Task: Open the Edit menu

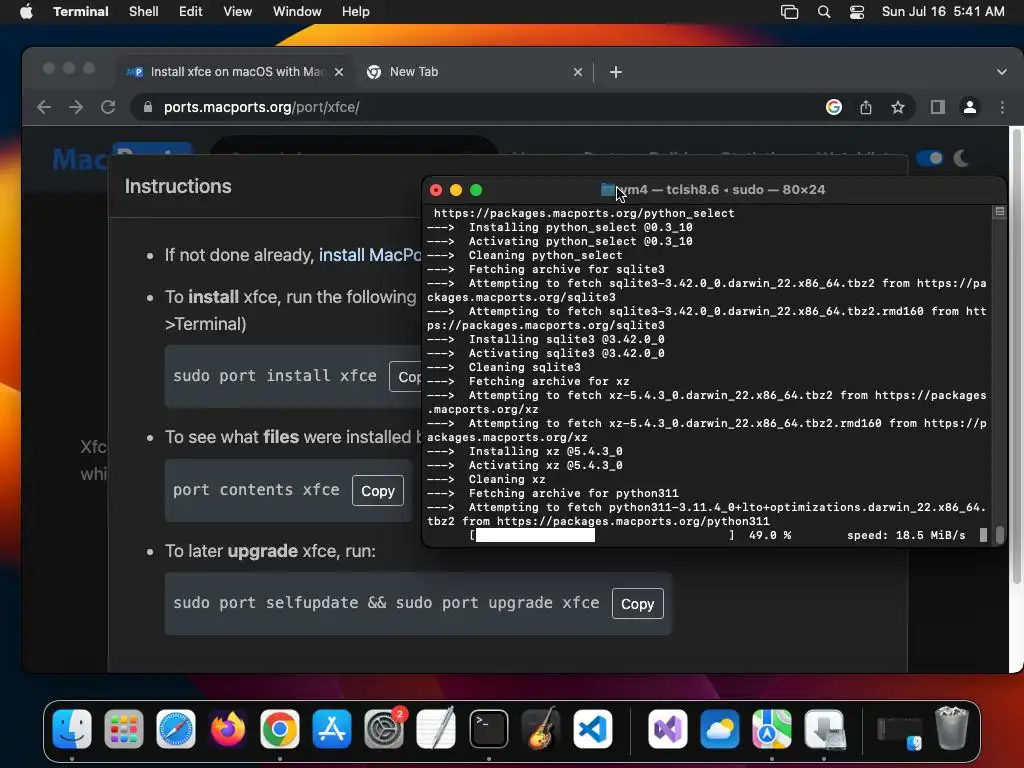Action: pos(190,12)
